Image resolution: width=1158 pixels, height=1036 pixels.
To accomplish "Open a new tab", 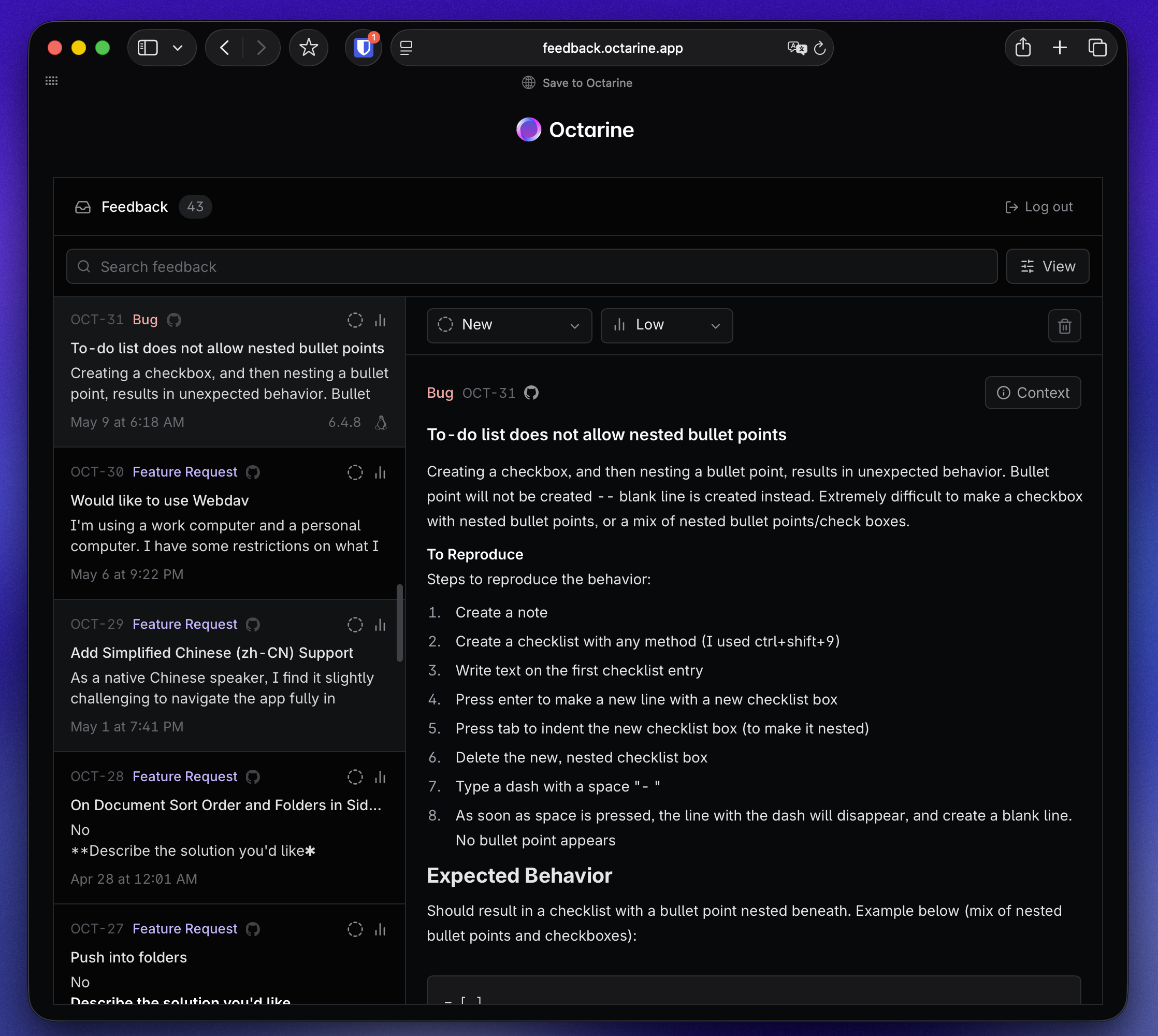I will point(1060,48).
